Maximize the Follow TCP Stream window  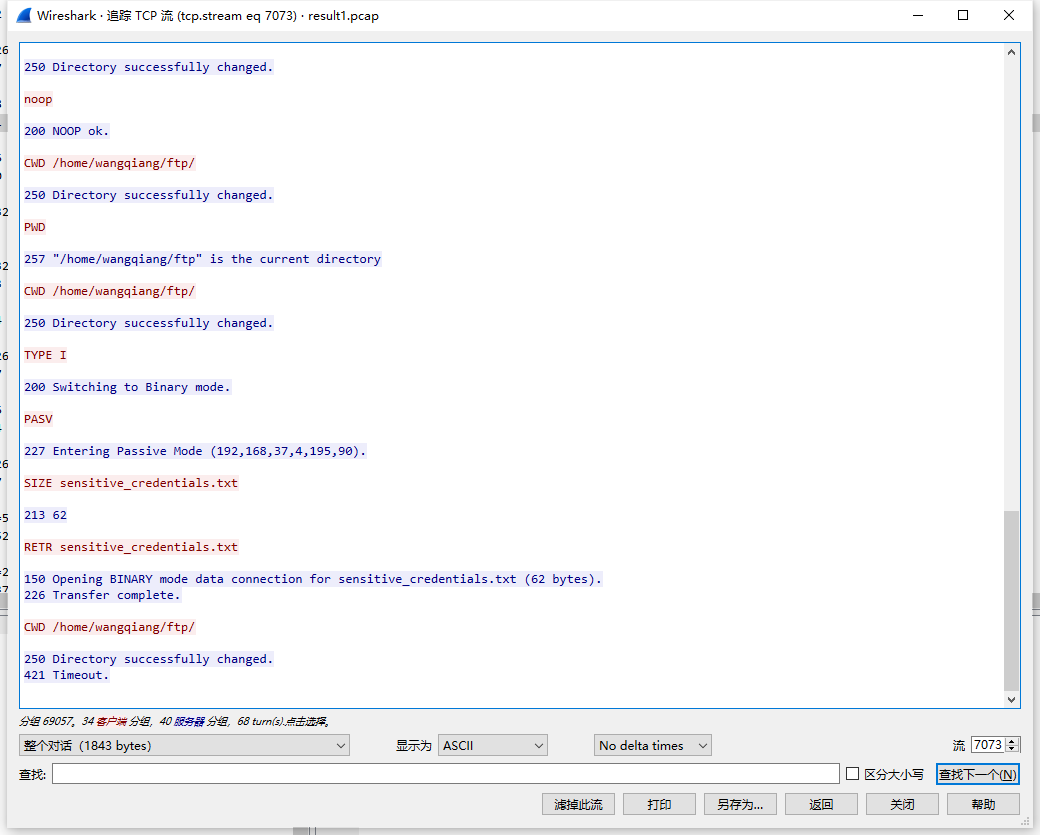(962, 16)
